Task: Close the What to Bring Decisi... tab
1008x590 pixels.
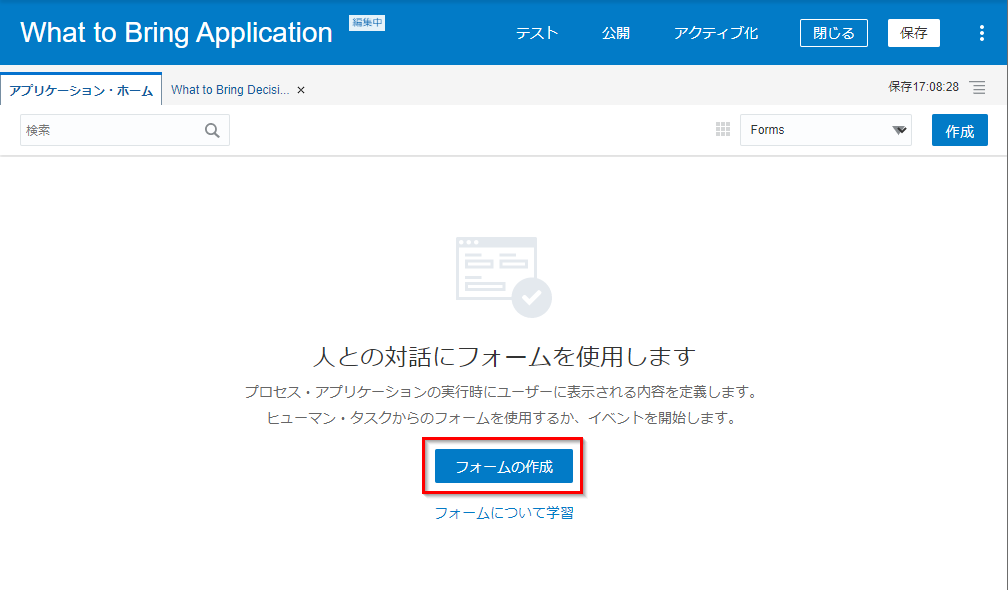Action: point(301,90)
